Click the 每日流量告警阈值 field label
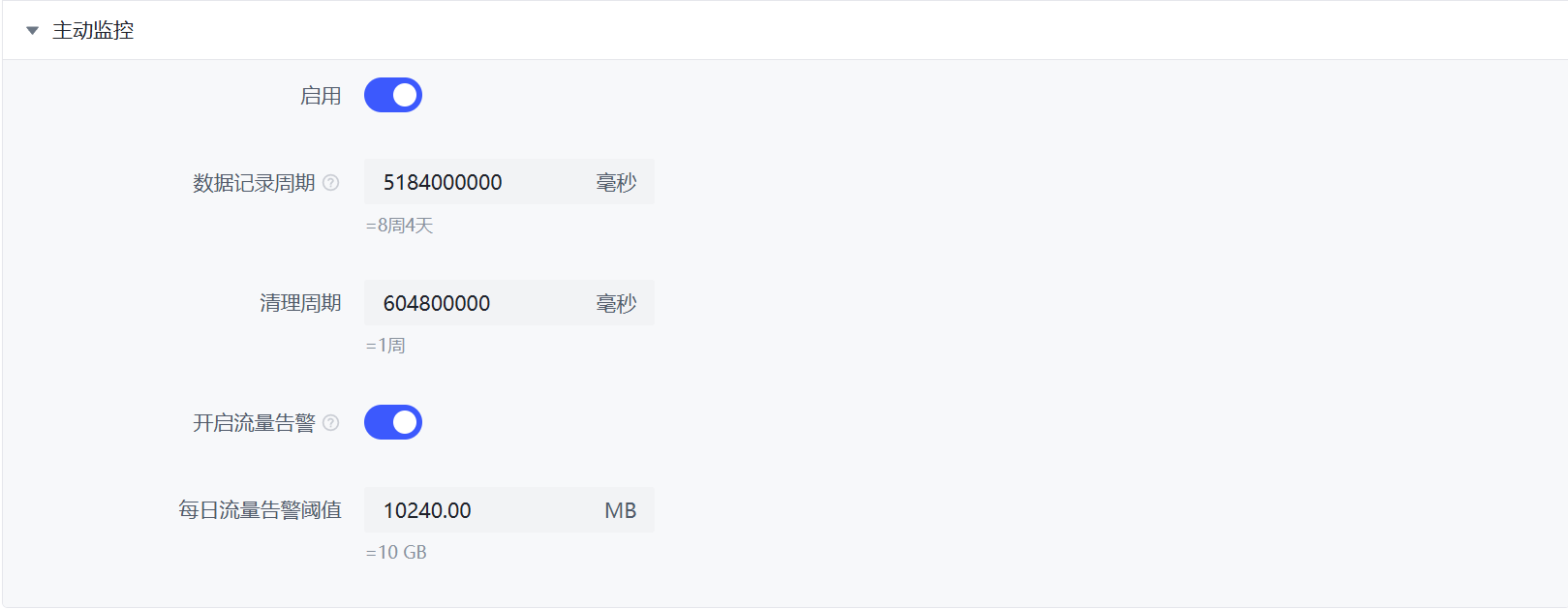1568x609 pixels. (x=260, y=510)
